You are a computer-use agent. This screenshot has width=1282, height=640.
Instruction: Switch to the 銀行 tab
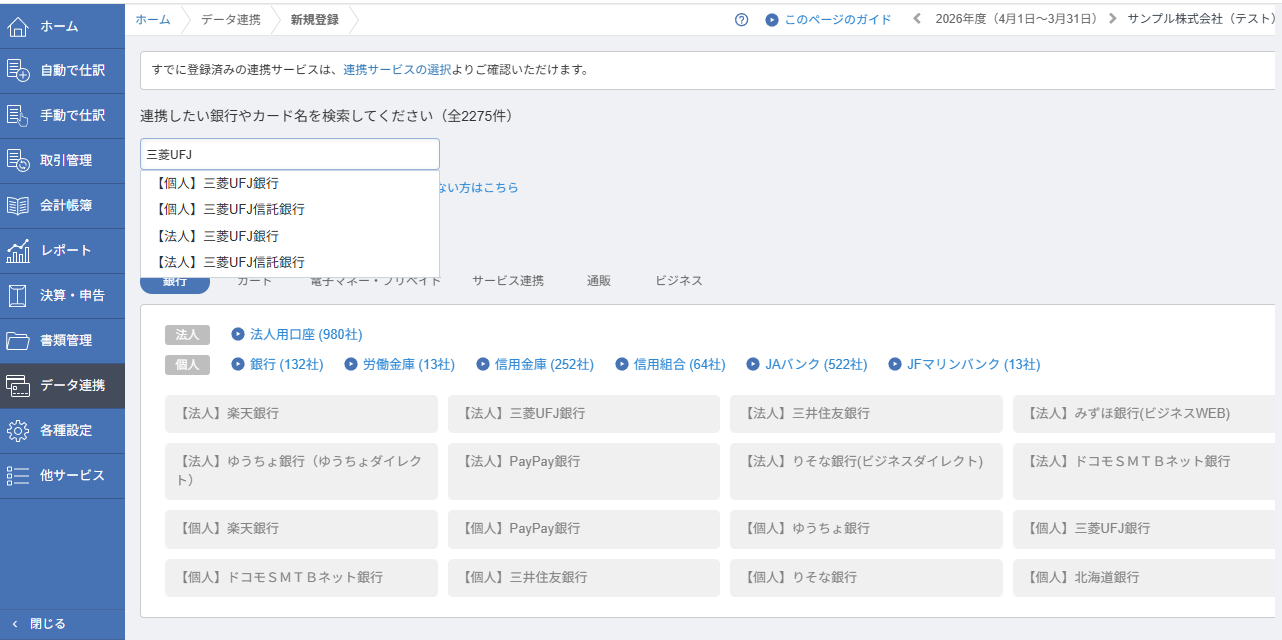point(175,283)
